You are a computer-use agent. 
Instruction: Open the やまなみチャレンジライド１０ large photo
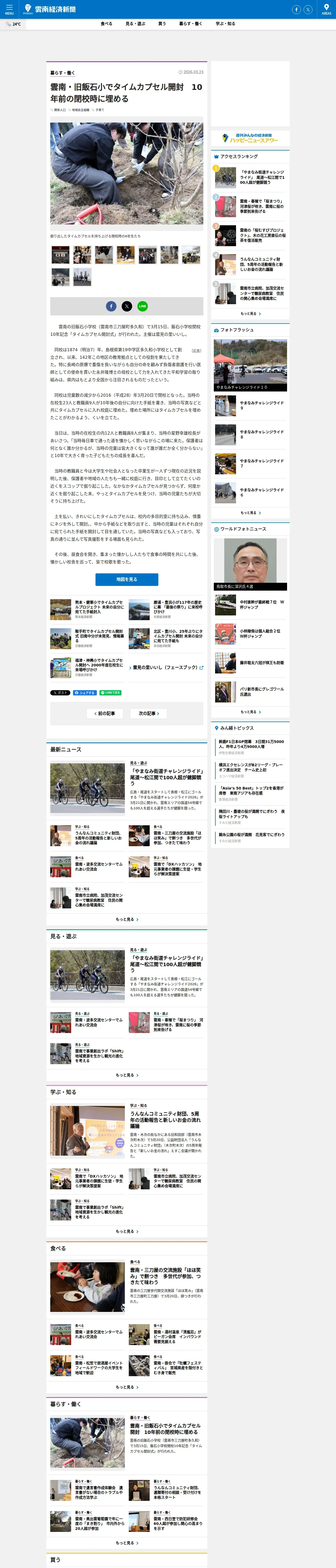(250, 365)
